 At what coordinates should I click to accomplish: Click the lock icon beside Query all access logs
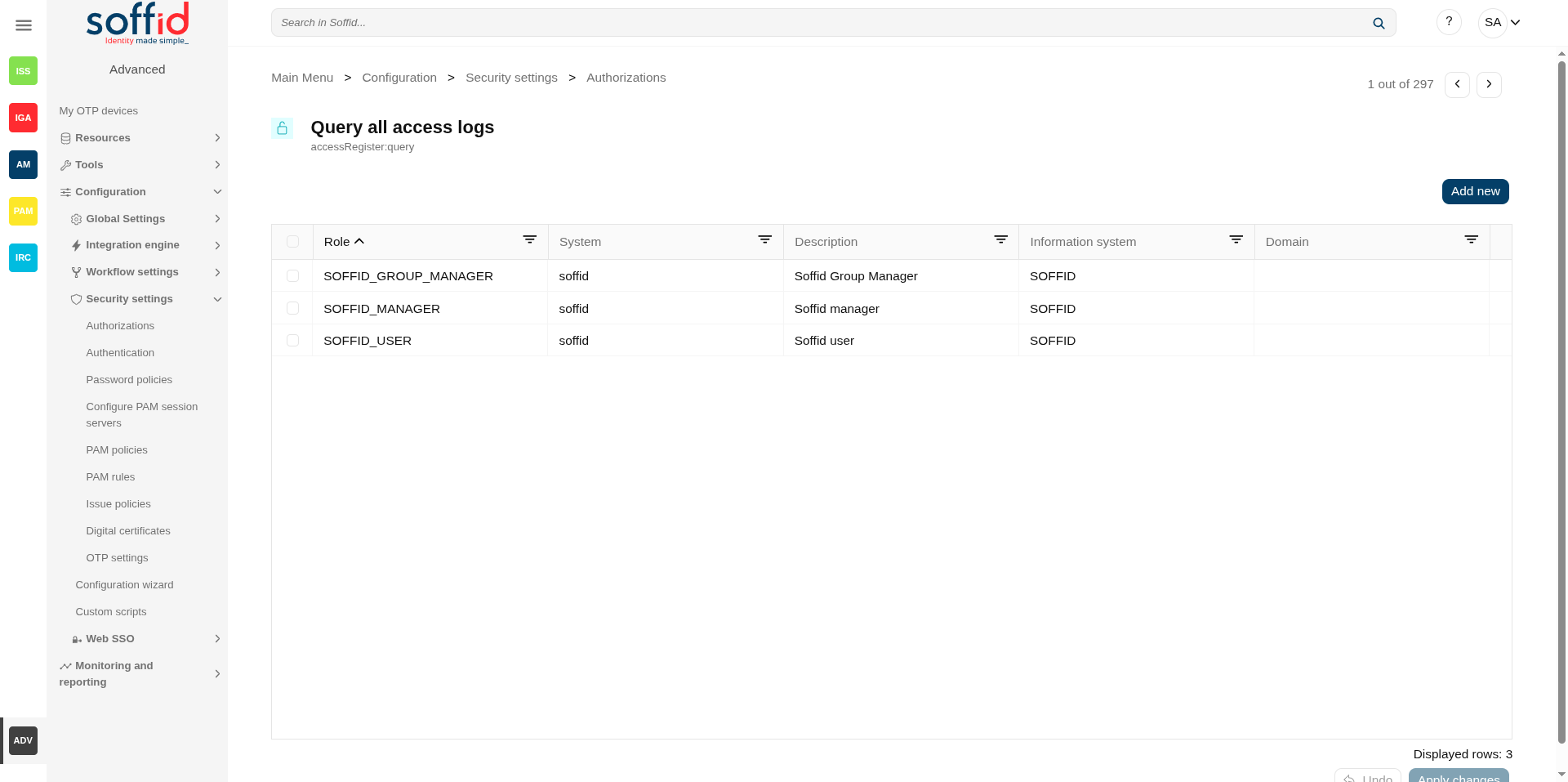pos(283,128)
